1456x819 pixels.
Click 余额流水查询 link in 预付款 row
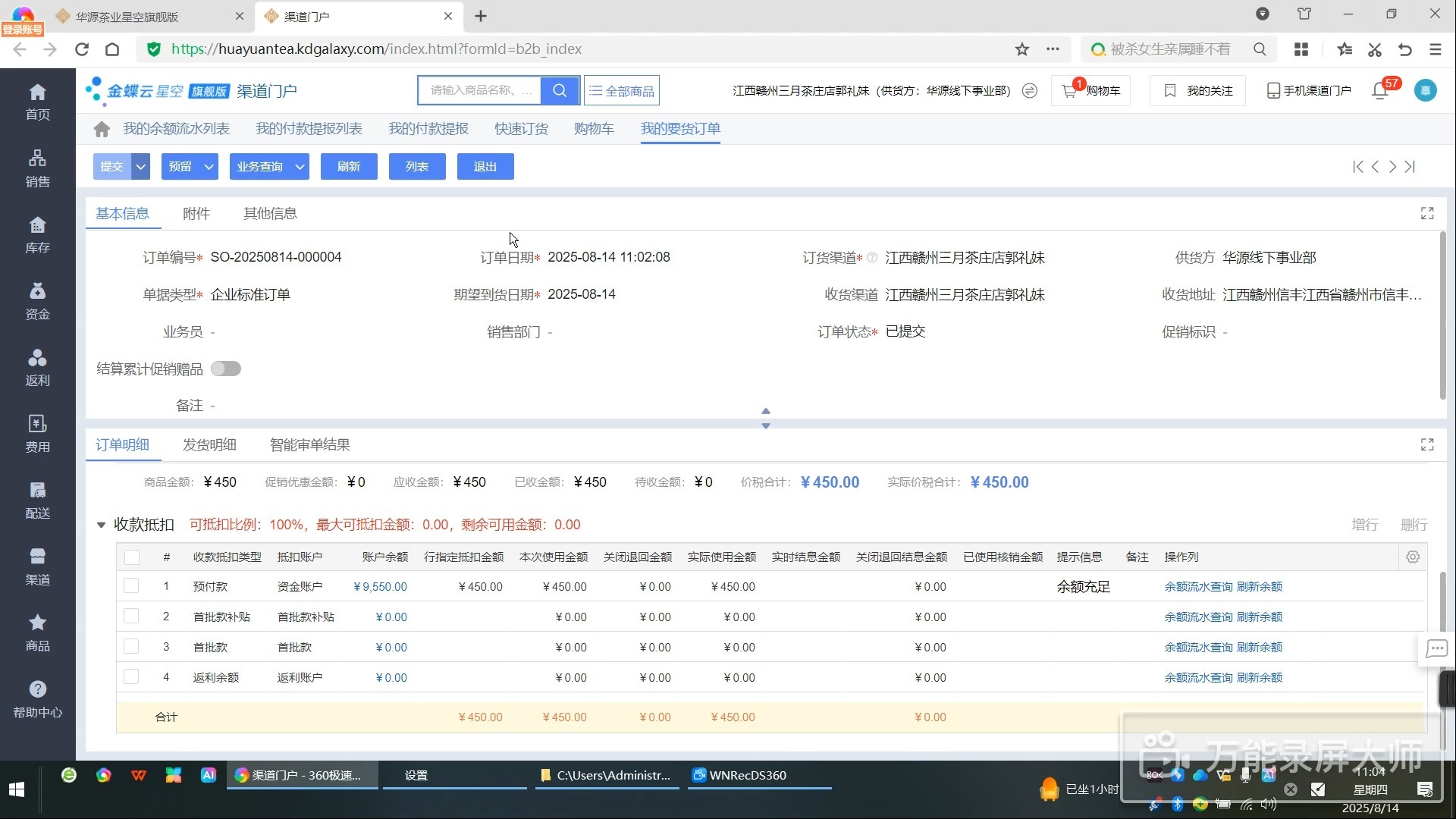pyautogui.click(x=1198, y=587)
